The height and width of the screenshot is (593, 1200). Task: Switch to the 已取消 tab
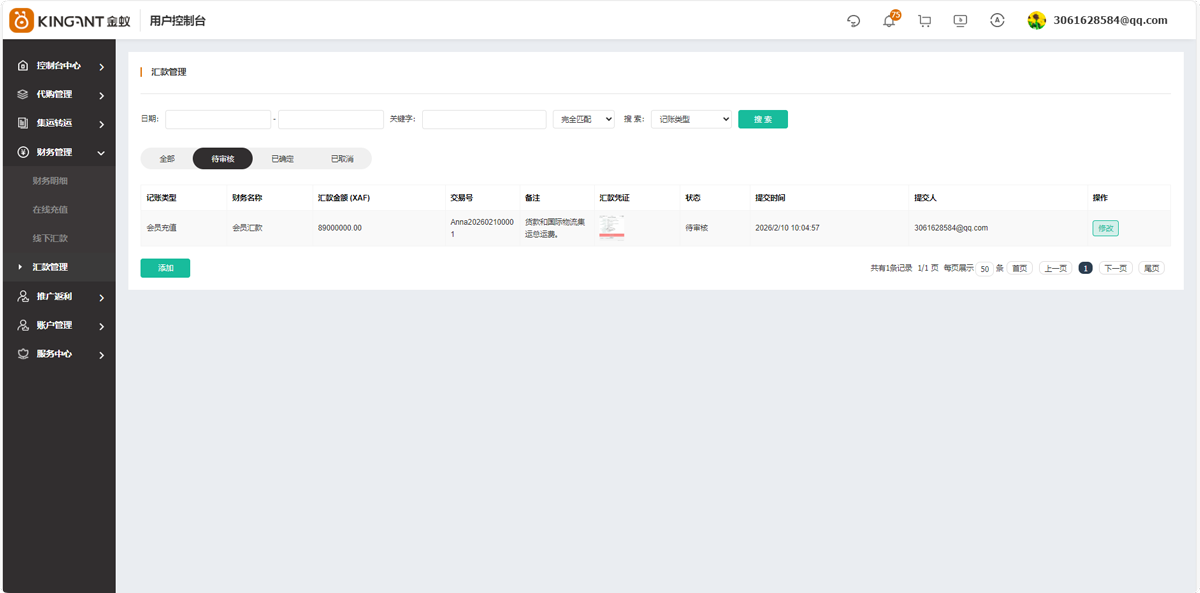(x=341, y=158)
